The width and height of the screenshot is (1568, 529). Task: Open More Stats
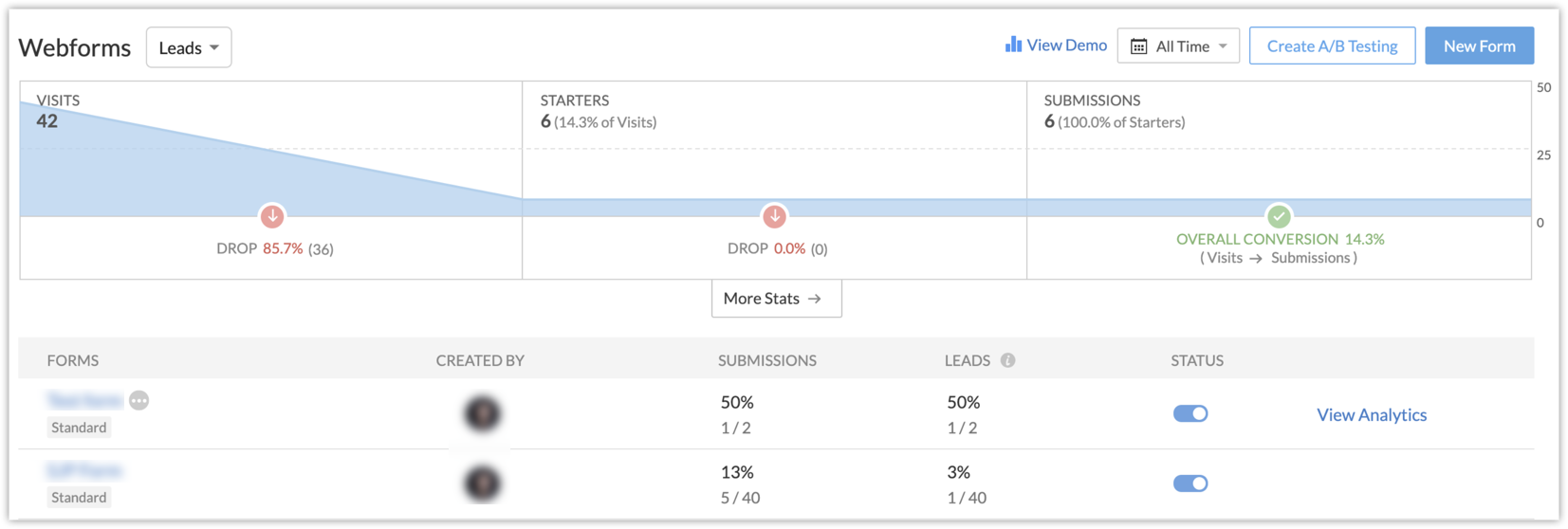coord(762,299)
